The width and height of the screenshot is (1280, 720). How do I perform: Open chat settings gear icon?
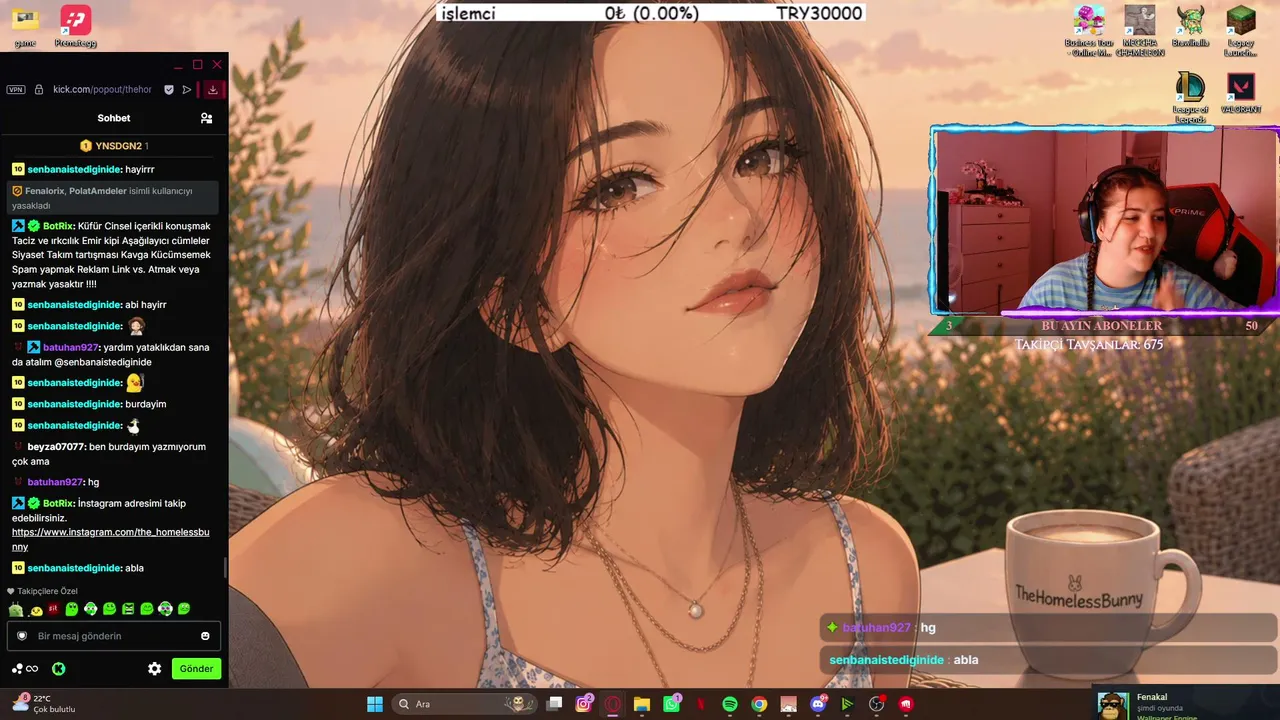point(155,669)
